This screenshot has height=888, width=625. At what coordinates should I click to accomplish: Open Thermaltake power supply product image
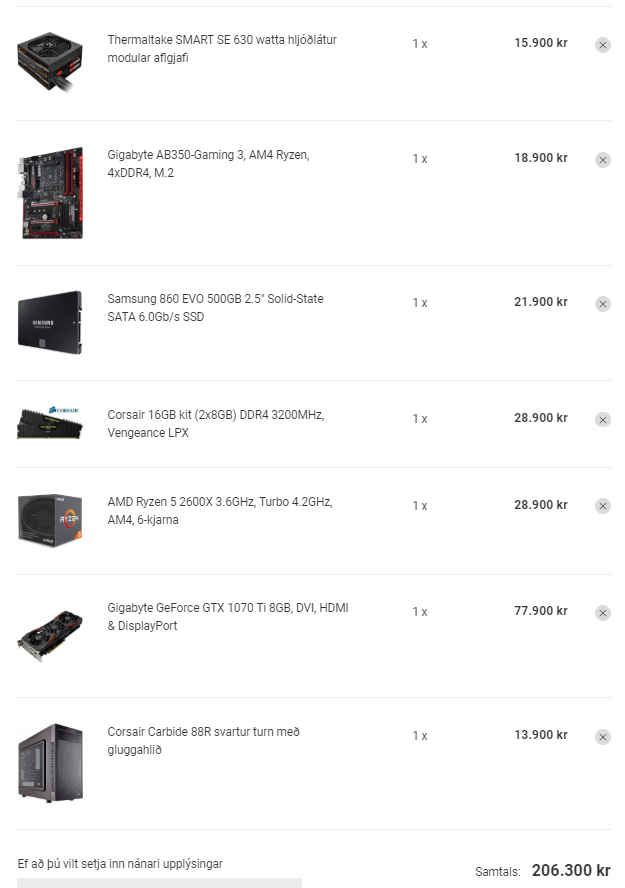tap(50, 62)
